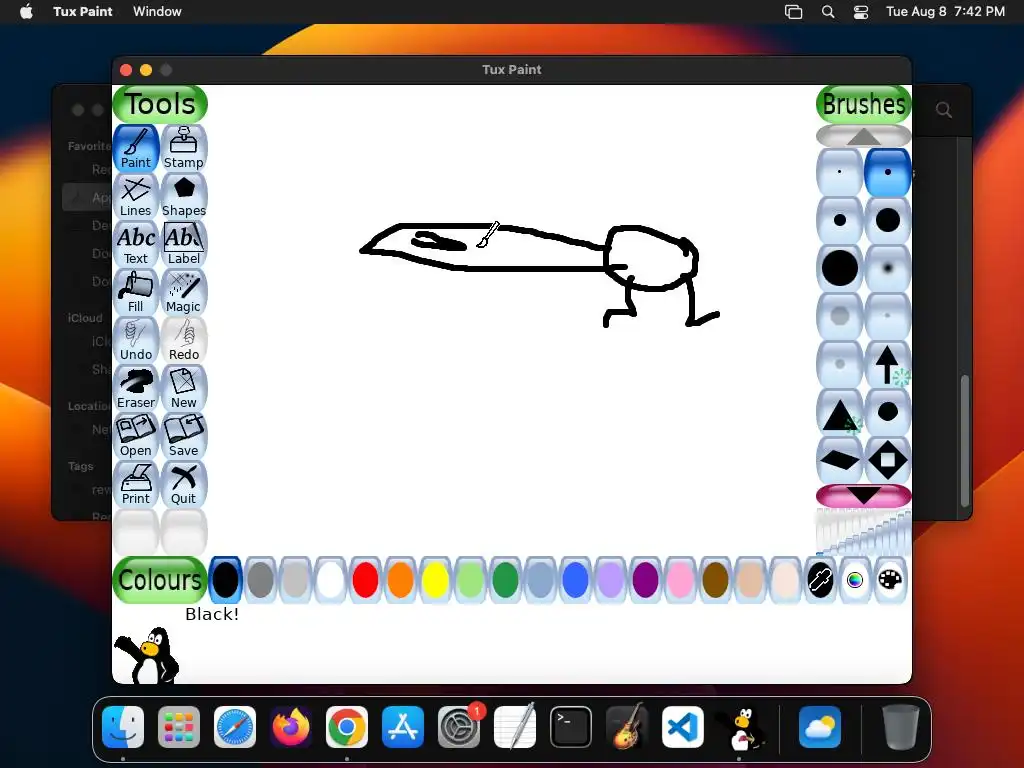1024x768 pixels.
Task: Choose the Lines tool
Action: coord(136,197)
